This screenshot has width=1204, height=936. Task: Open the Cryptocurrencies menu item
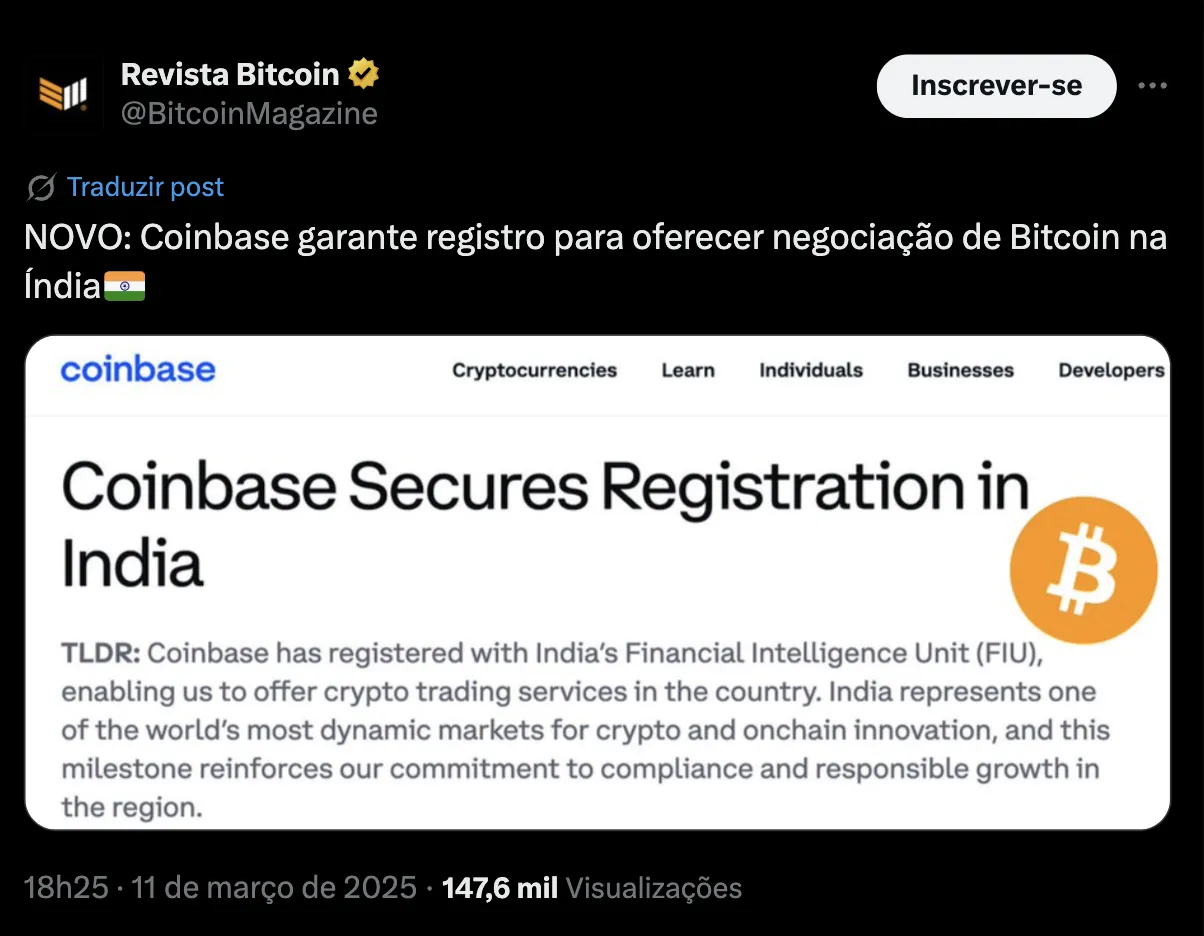pyautogui.click(x=534, y=370)
